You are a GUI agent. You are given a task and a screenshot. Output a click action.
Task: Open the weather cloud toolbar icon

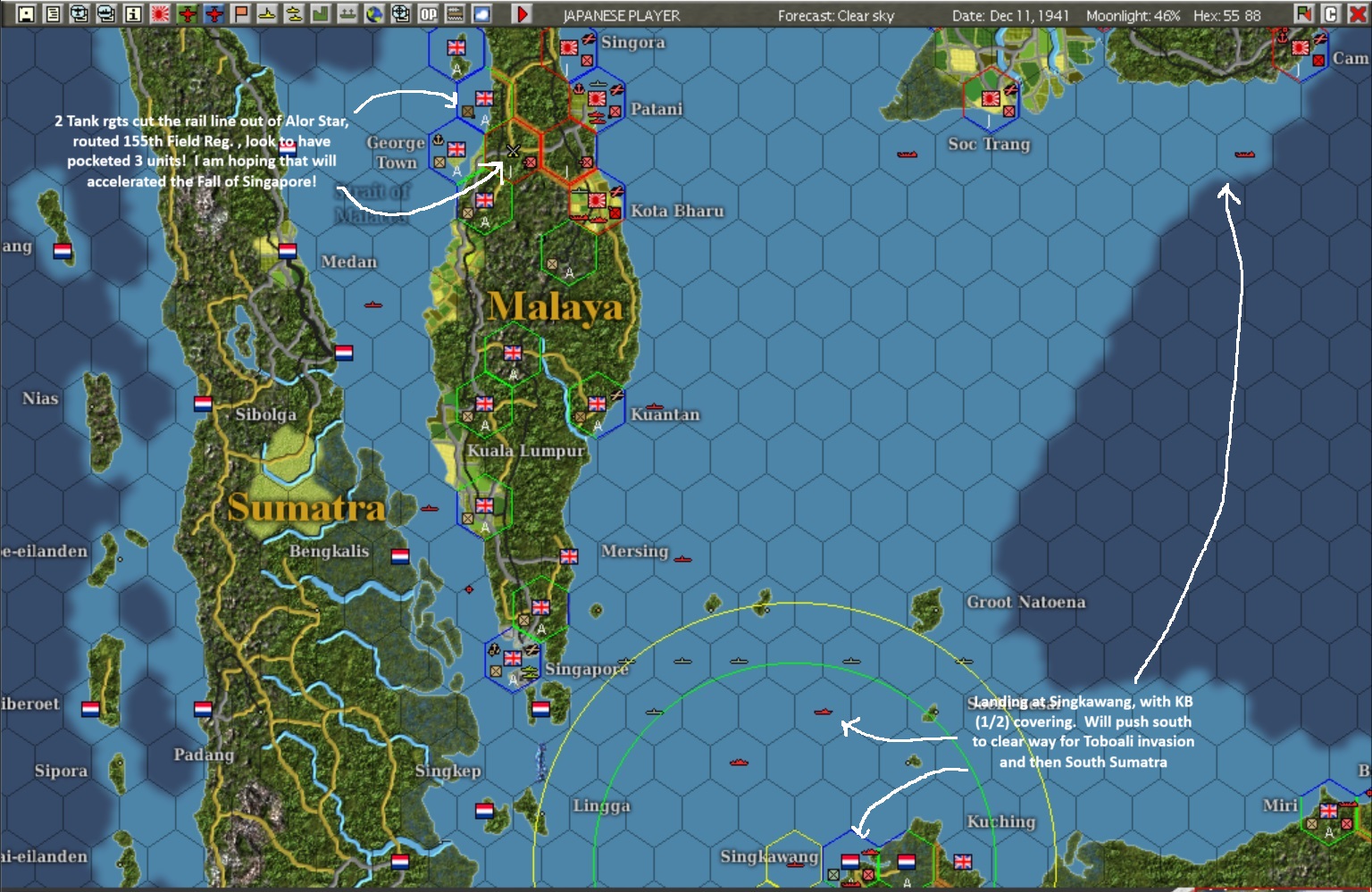[481, 13]
